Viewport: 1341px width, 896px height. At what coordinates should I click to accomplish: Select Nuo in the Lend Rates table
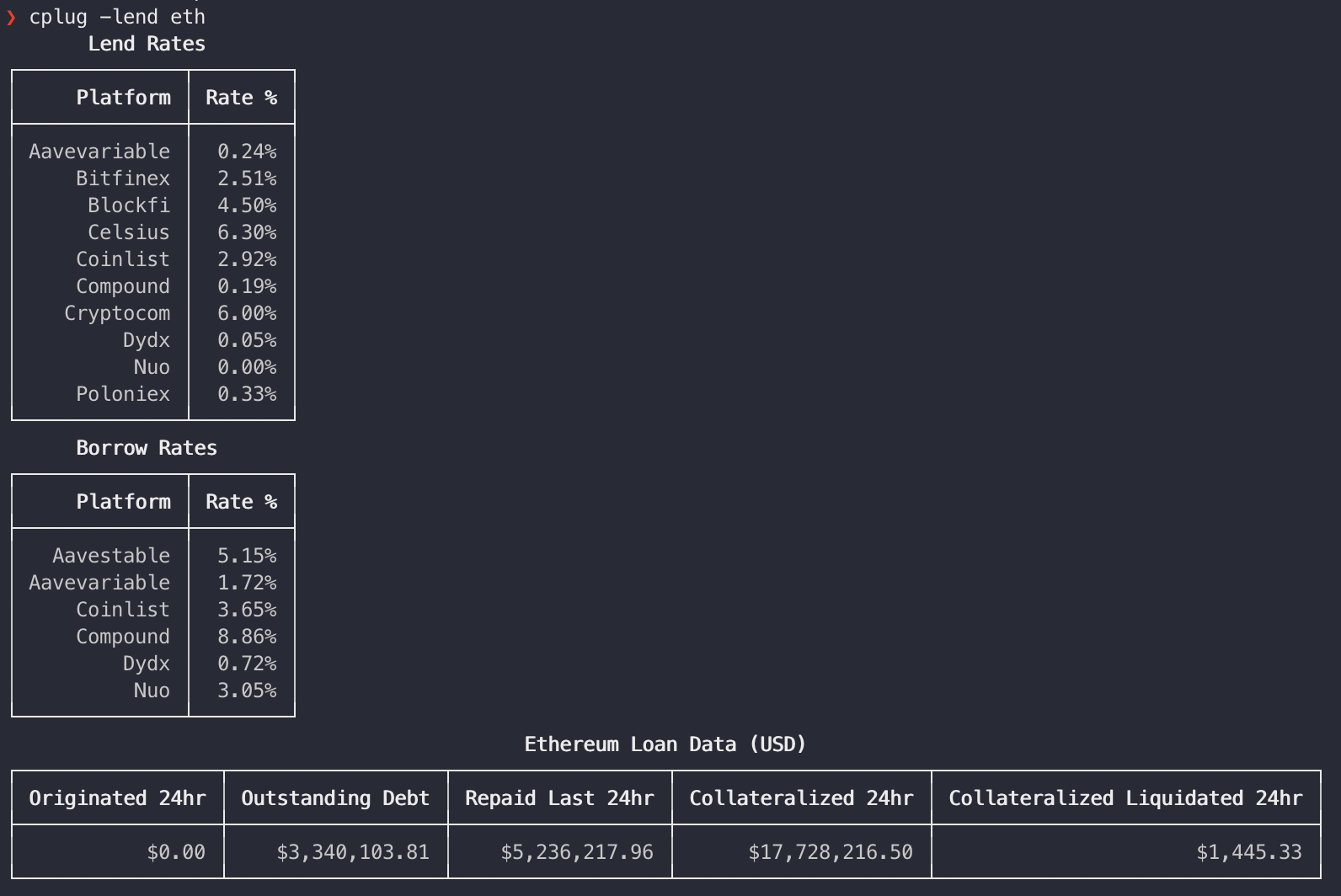point(152,367)
